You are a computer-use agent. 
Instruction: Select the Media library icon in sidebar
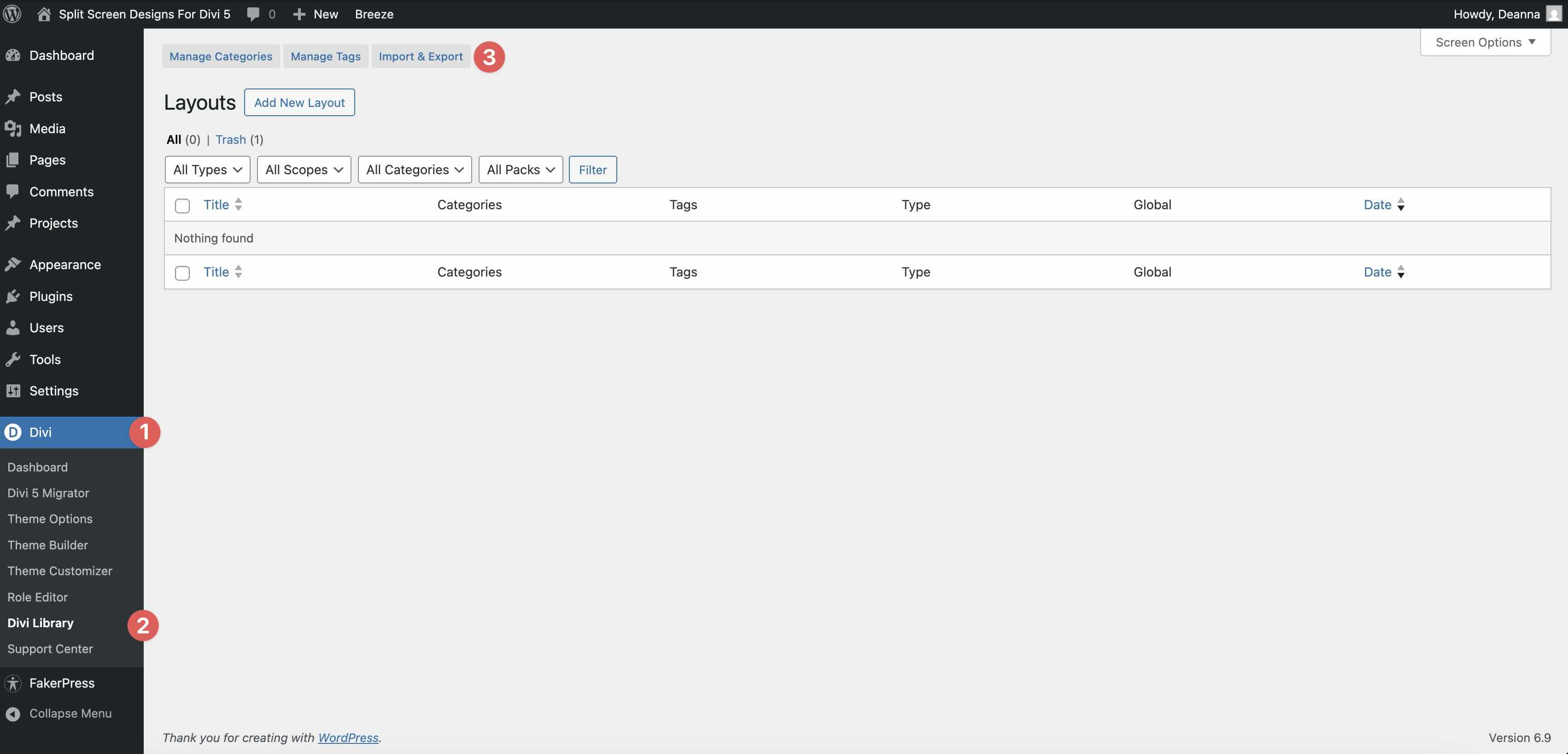[x=14, y=129]
